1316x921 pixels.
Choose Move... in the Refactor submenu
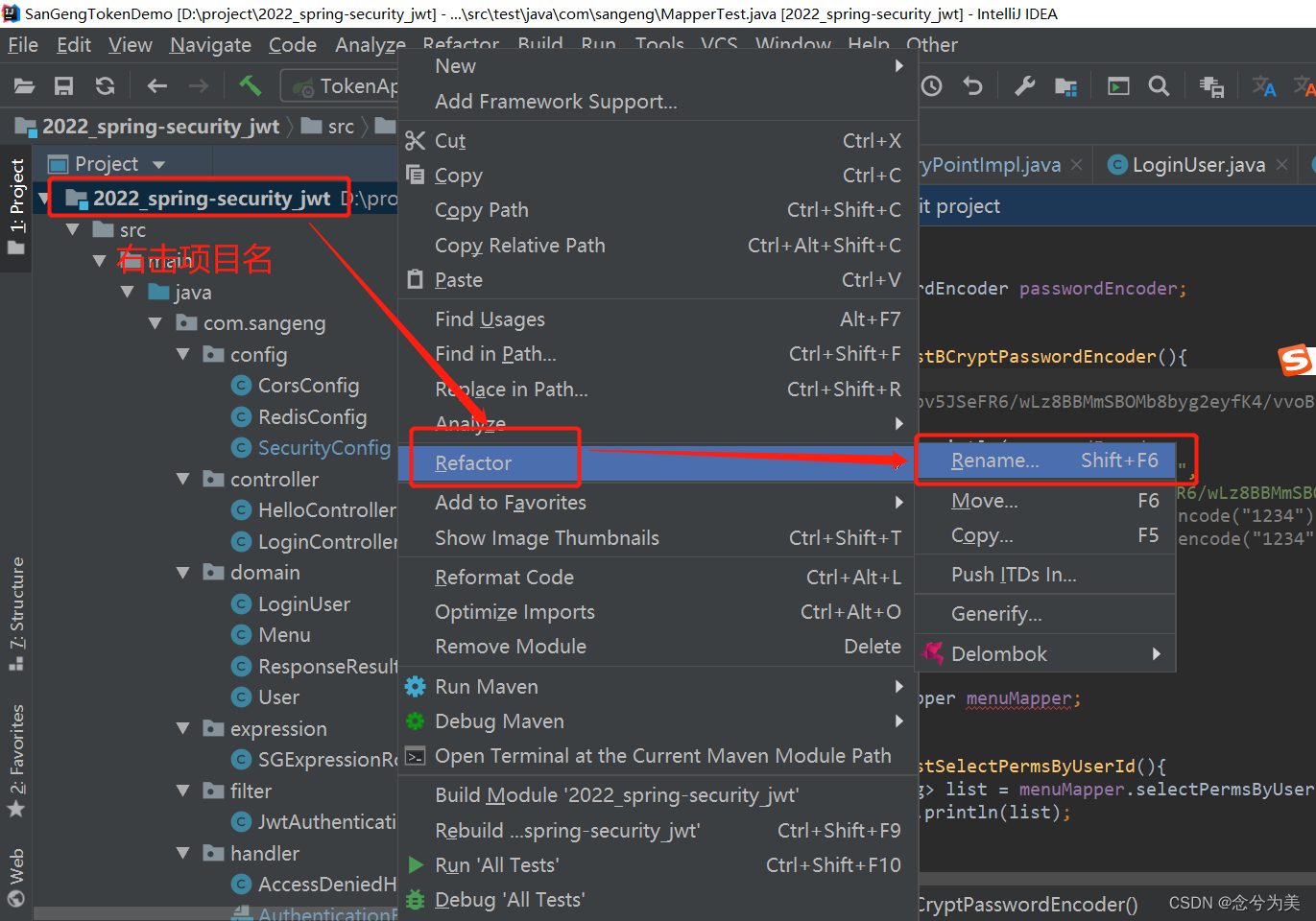coord(1045,501)
